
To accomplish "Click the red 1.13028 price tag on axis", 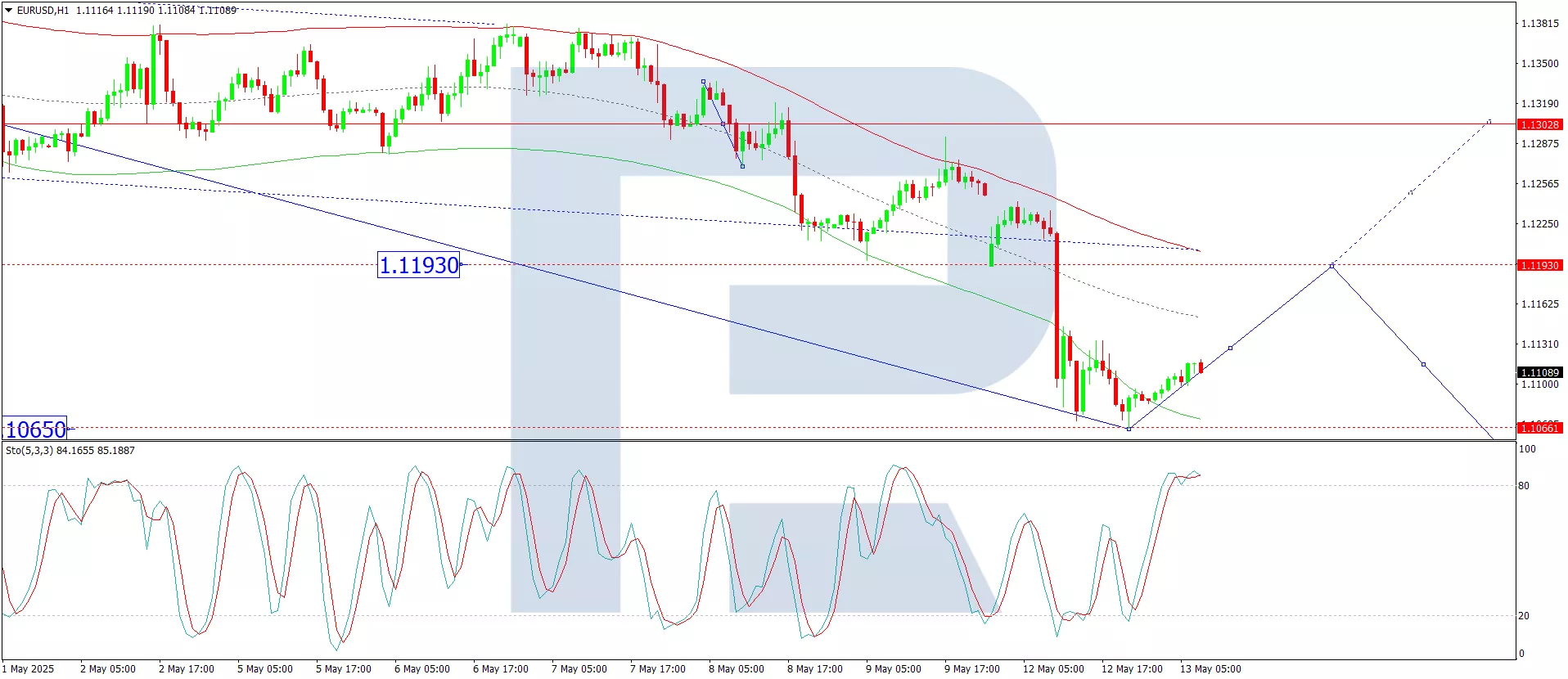I will (x=1539, y=124).
